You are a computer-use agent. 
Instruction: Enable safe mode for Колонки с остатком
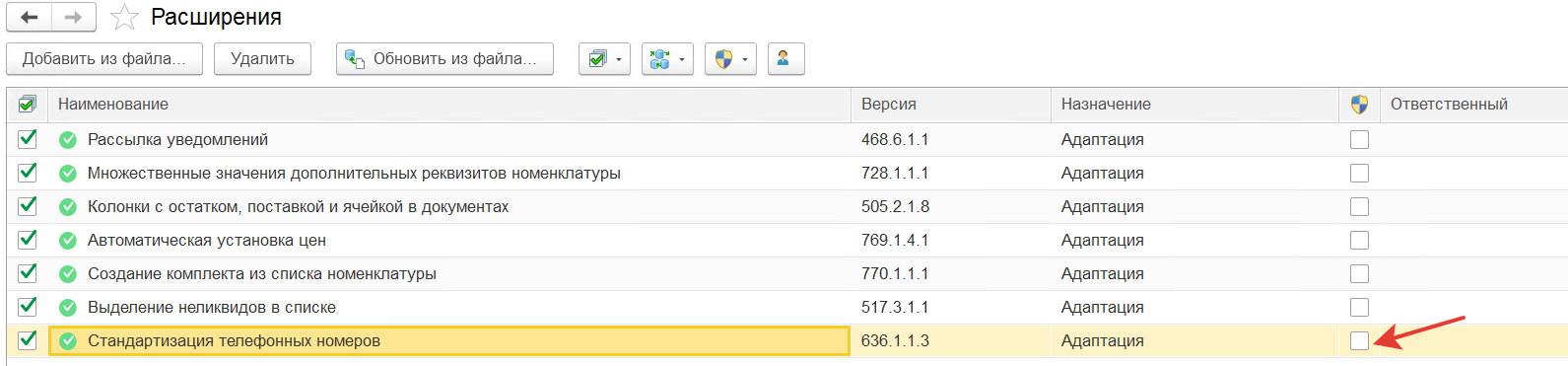pyautogui.click(x=1359, y=207)
